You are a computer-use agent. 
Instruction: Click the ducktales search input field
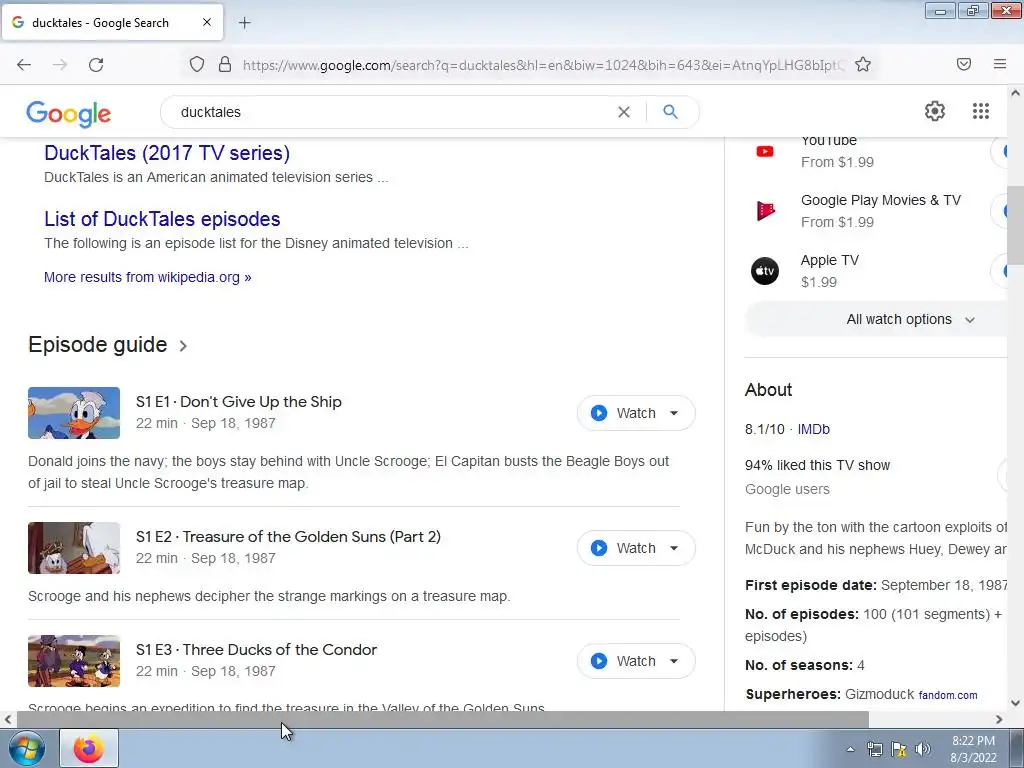(392, 112)
